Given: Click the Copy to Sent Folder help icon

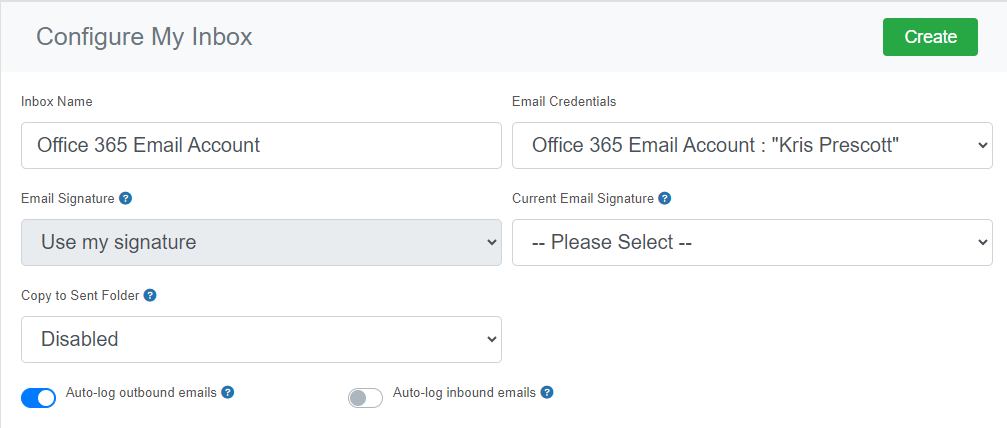Looking at the screenshot, I should tap(150, 296).
